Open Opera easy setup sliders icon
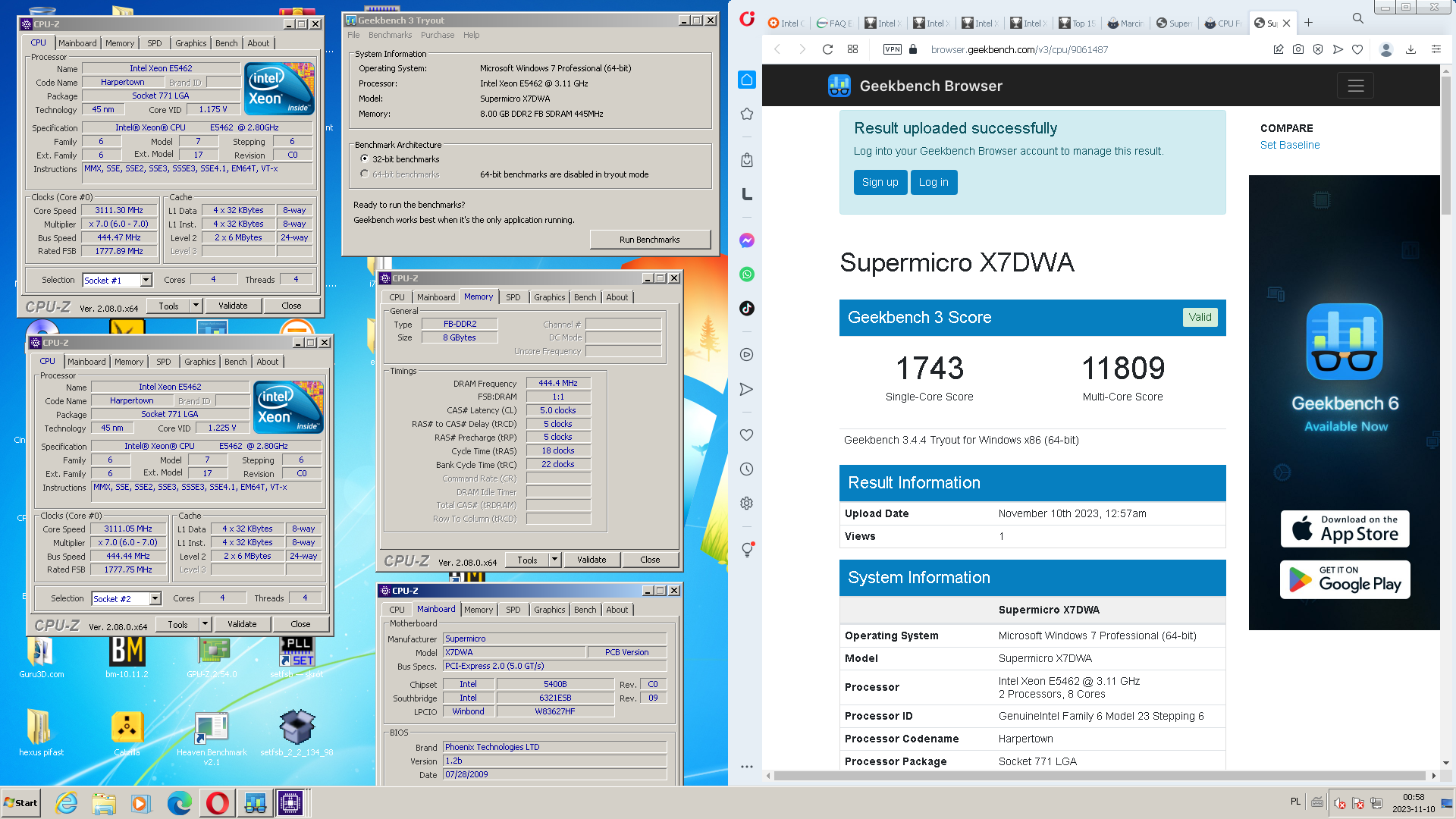 [x=1436, y=49]
